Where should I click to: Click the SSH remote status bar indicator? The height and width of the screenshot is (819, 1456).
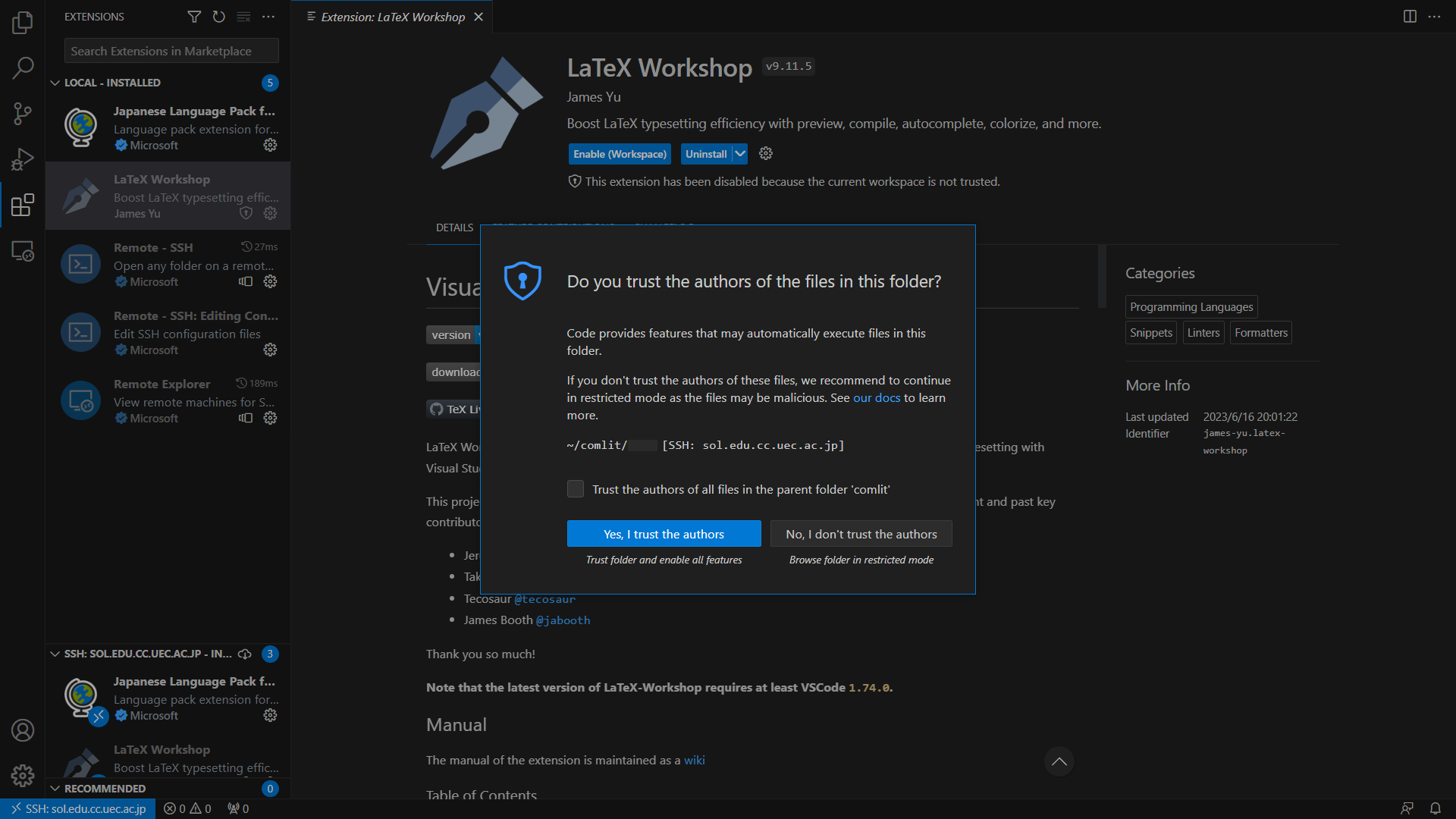tap(78, 809)
